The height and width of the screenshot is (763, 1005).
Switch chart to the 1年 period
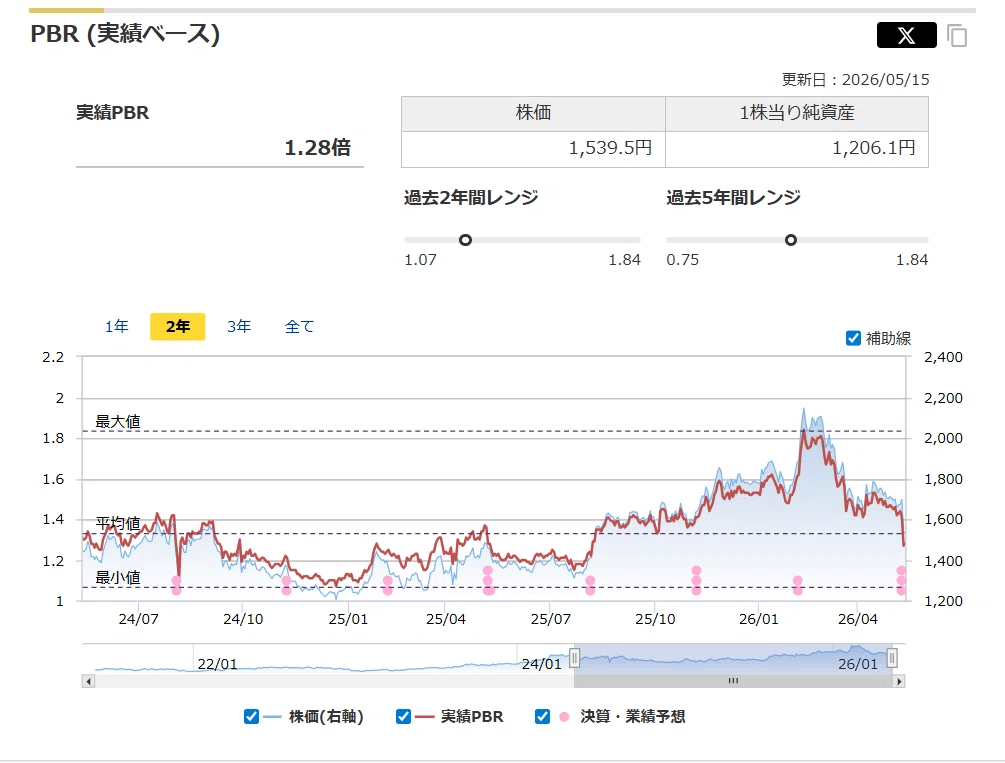tap(117, 326)
